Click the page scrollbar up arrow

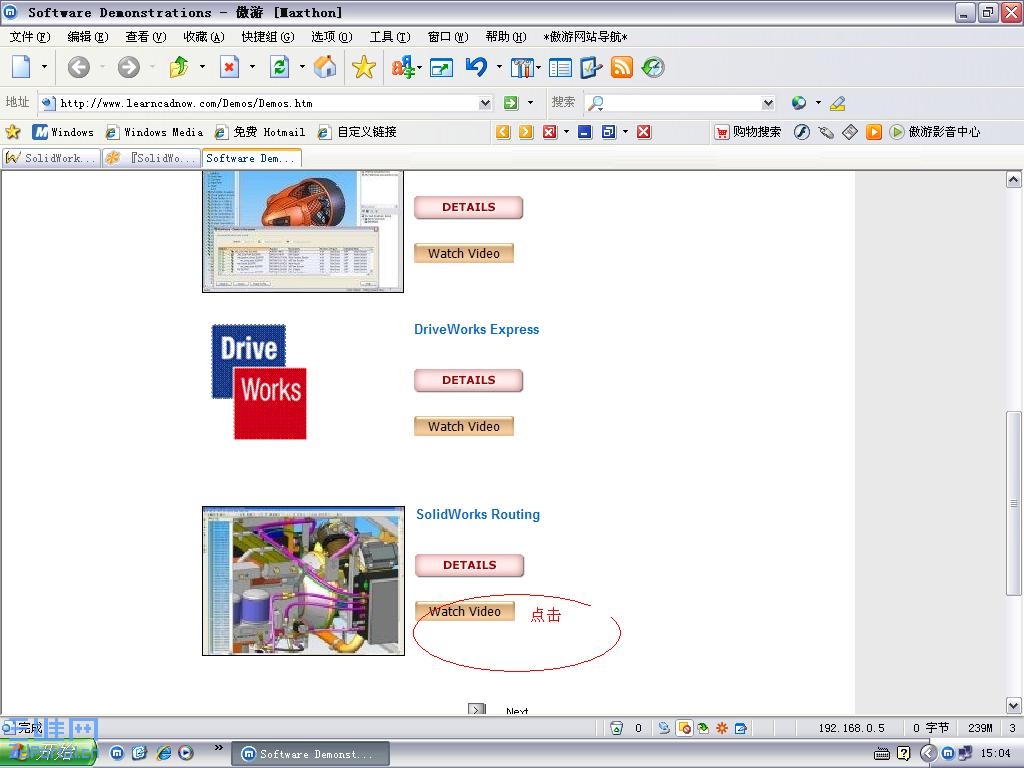(1014, 180)
